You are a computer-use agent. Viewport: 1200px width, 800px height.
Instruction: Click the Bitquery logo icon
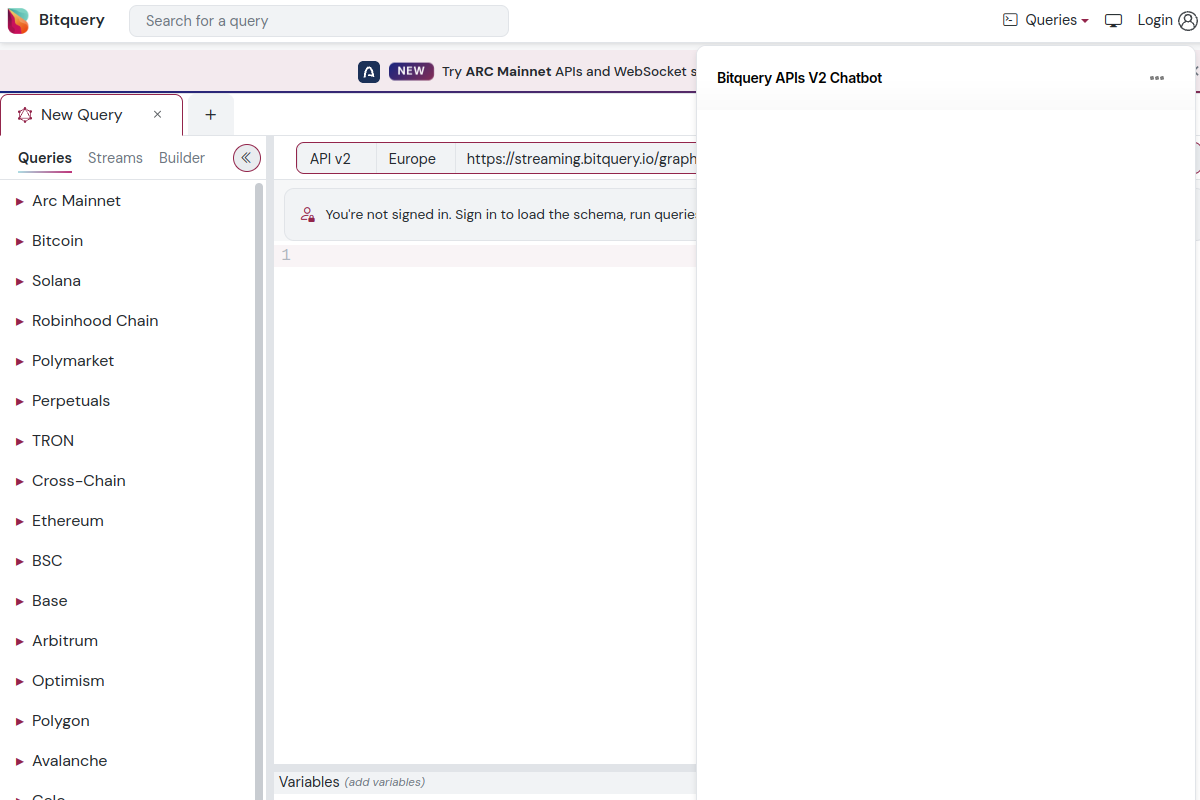tap(18, 20)
